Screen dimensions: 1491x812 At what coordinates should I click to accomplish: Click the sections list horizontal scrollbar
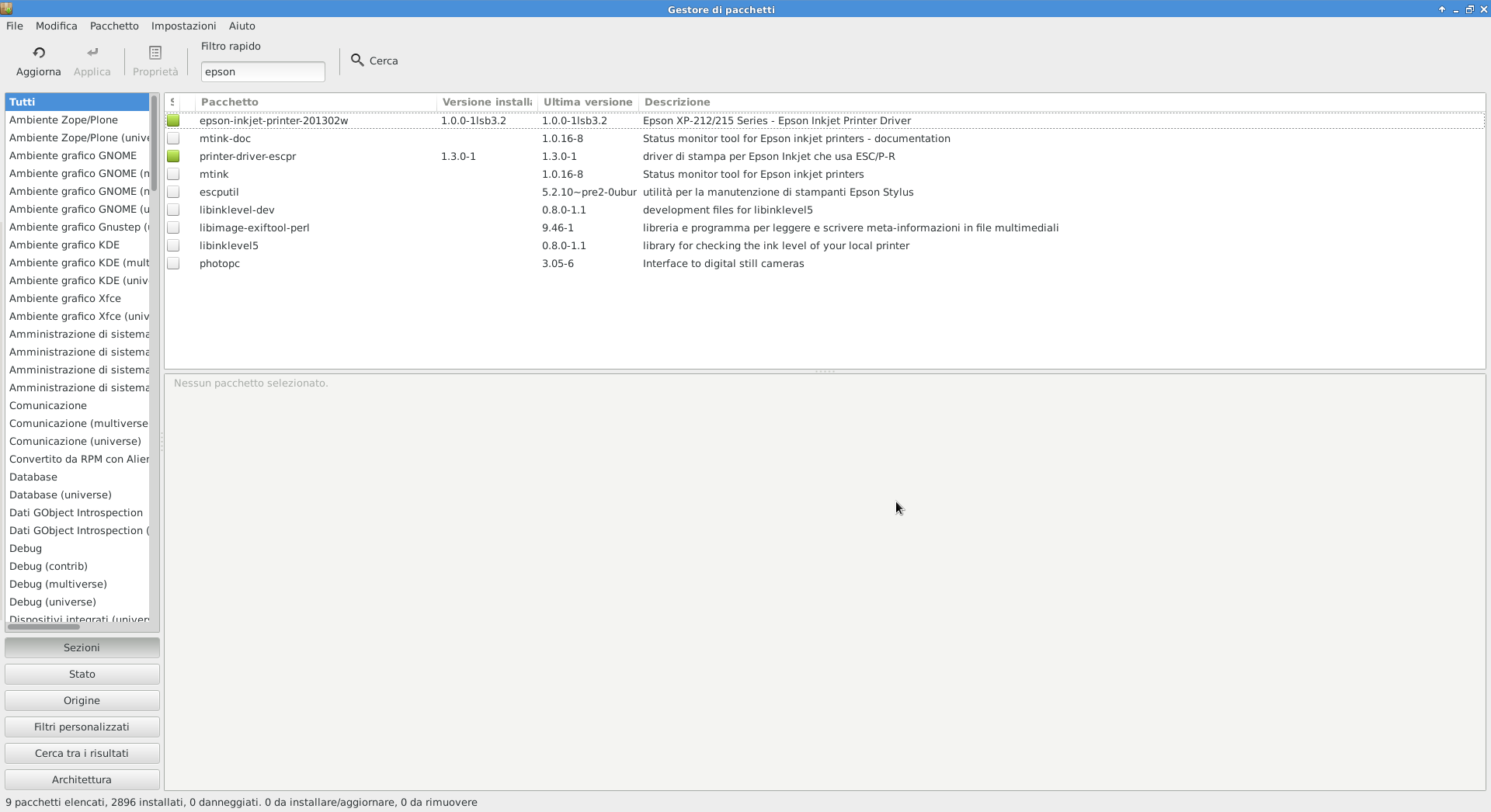43,626
